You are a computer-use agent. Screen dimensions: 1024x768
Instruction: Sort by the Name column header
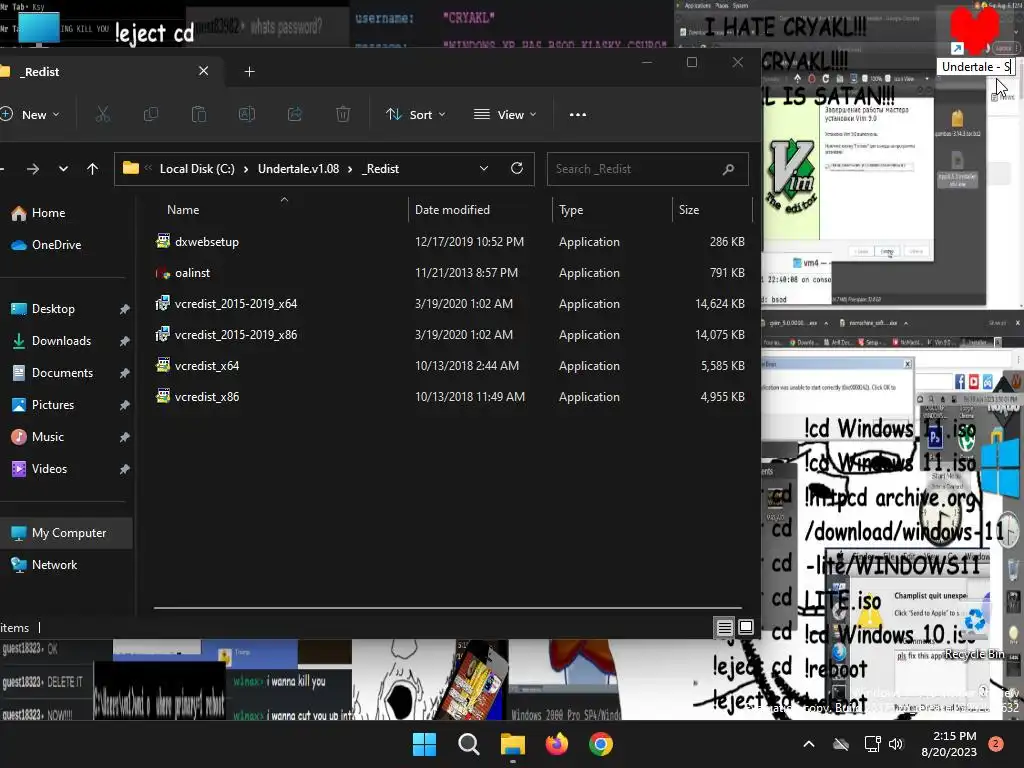[x=183, y=210]
